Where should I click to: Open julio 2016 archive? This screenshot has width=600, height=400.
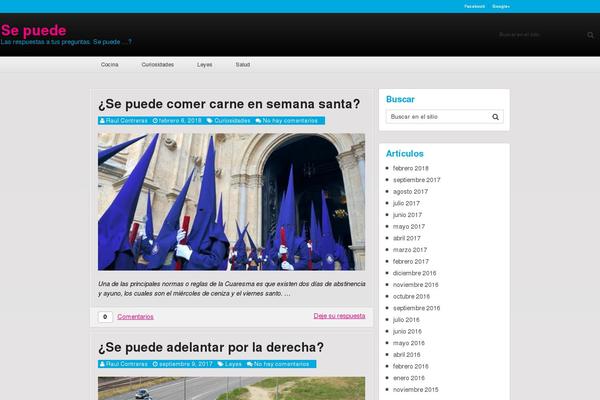coord(406,320)
